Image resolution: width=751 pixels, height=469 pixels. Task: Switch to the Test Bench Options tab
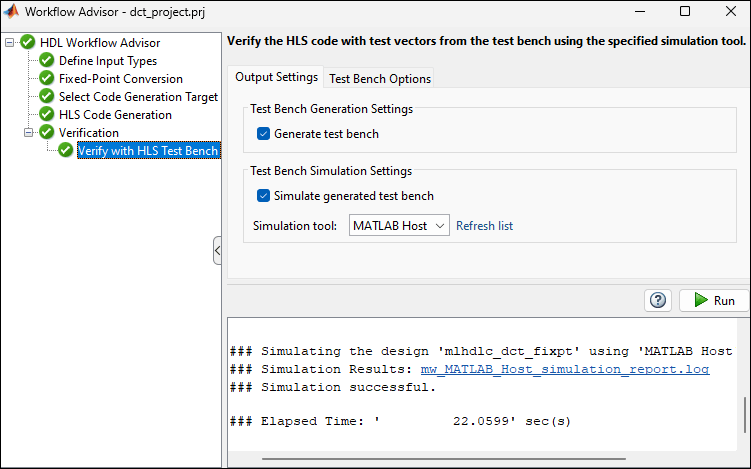[x=380, y=78]
